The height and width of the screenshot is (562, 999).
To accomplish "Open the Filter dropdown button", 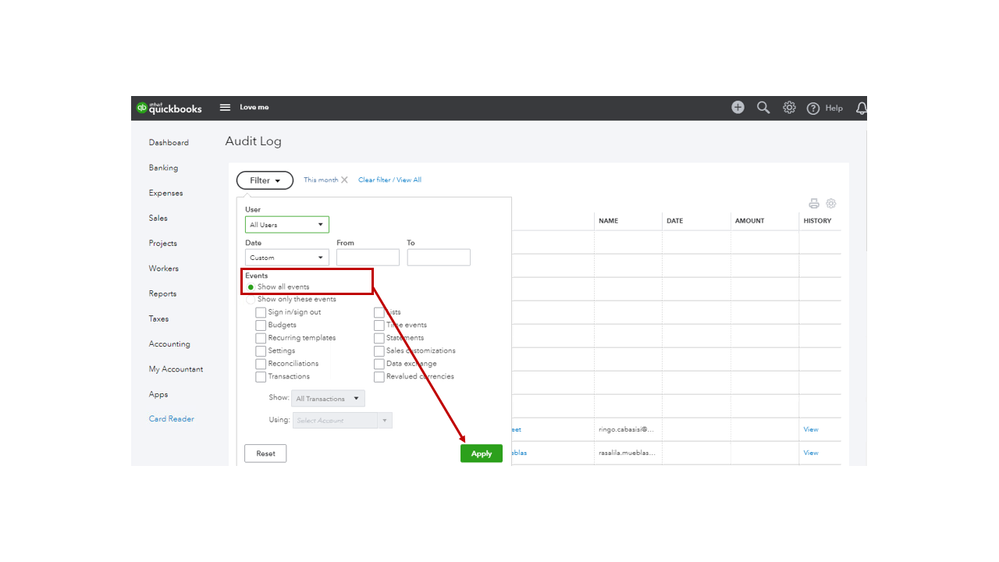I will [264, 180].
